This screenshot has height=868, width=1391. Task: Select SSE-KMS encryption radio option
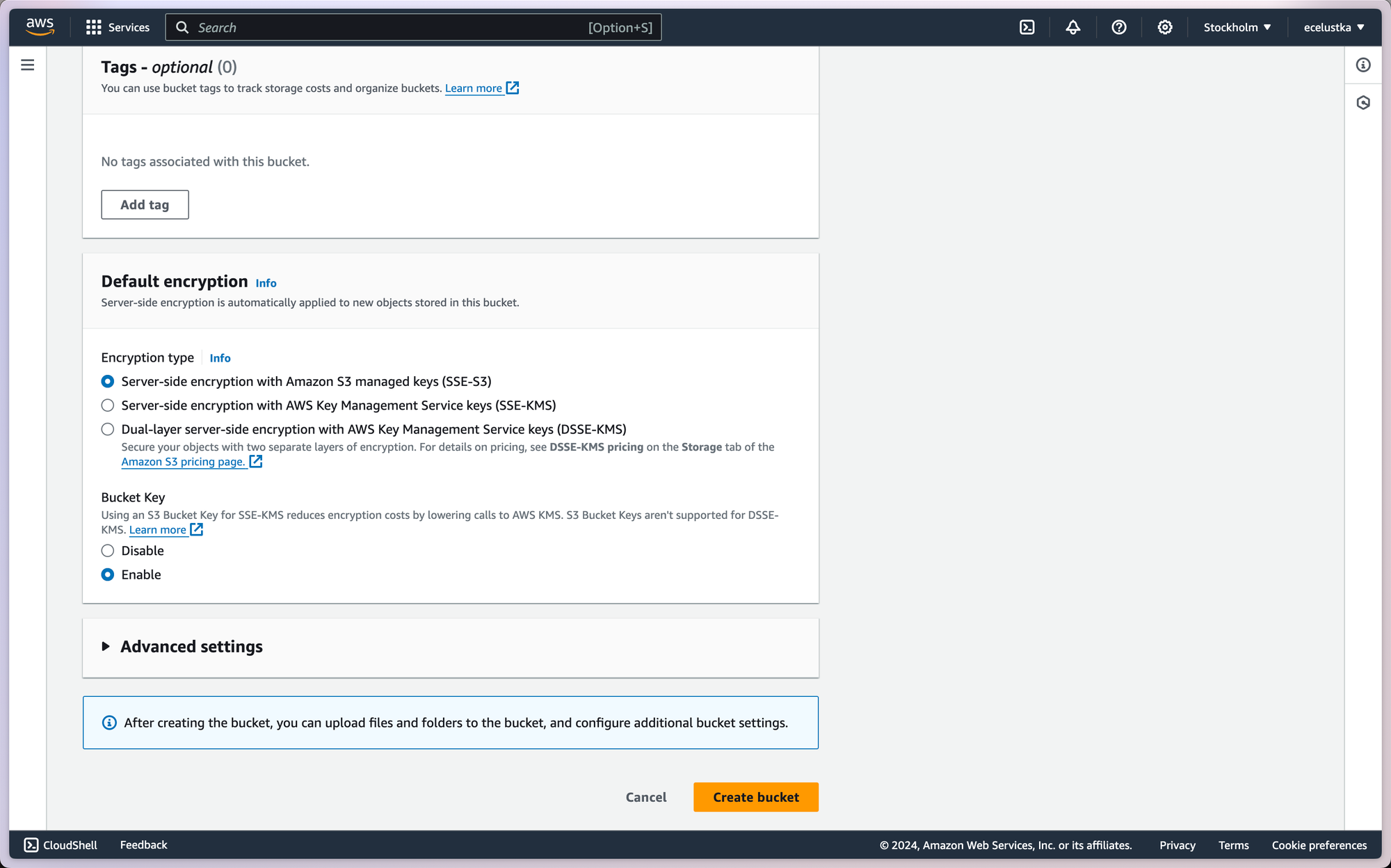point(108,405)
